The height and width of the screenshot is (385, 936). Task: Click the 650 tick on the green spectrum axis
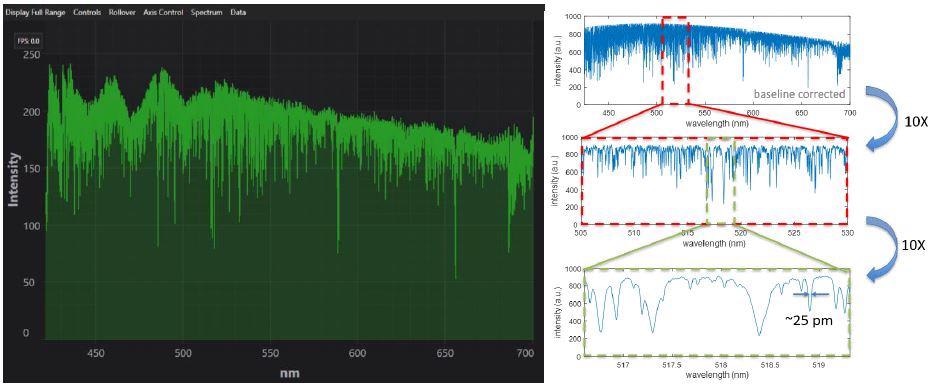(x=445, y=353)
